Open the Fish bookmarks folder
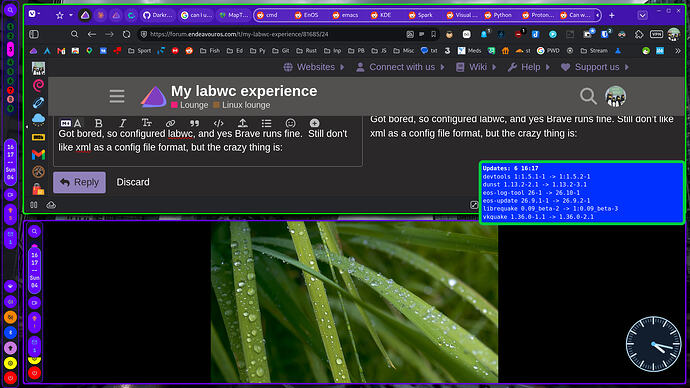 pyautogui.click(x=210, y=51)
